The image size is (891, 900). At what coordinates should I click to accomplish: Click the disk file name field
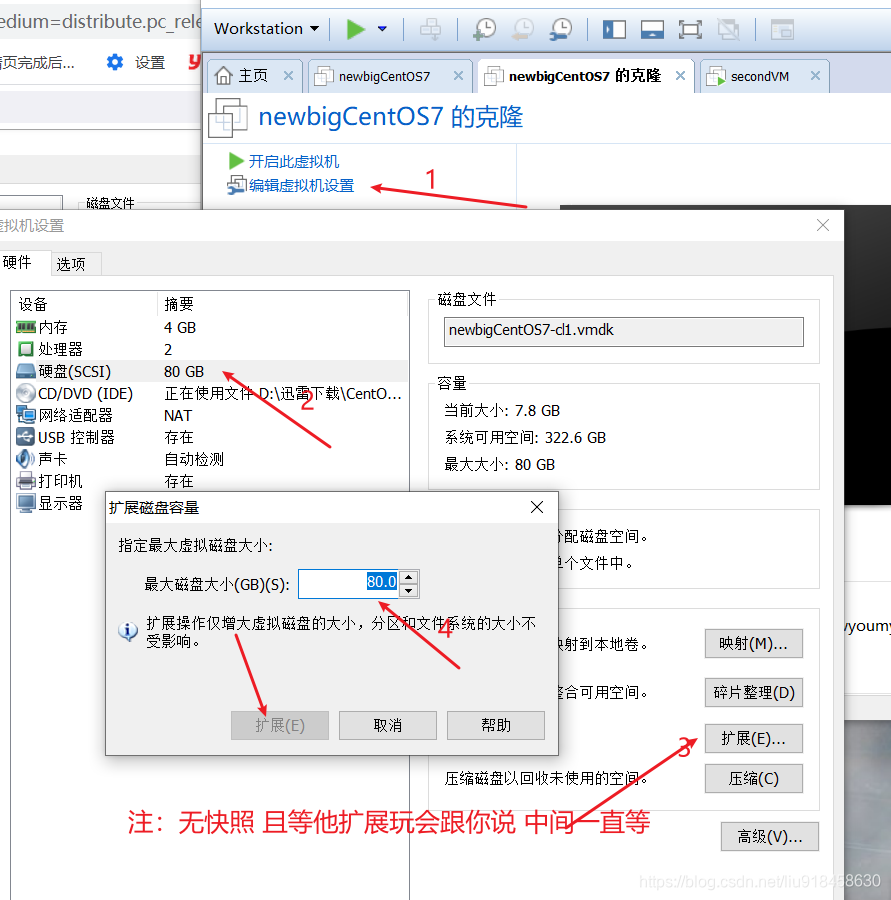(x=623, y=331)
